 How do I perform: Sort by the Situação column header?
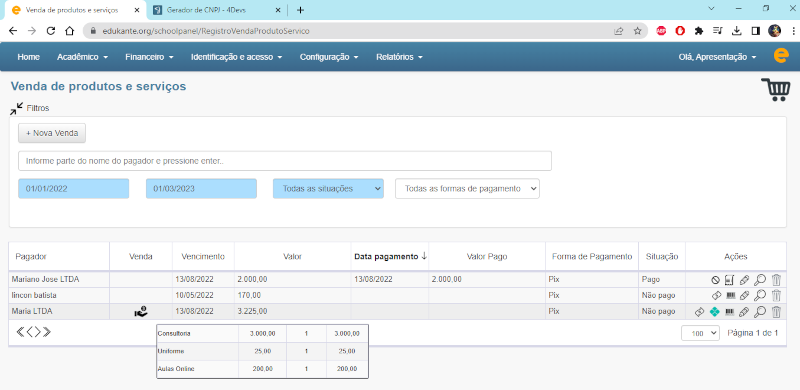point(662,256)
